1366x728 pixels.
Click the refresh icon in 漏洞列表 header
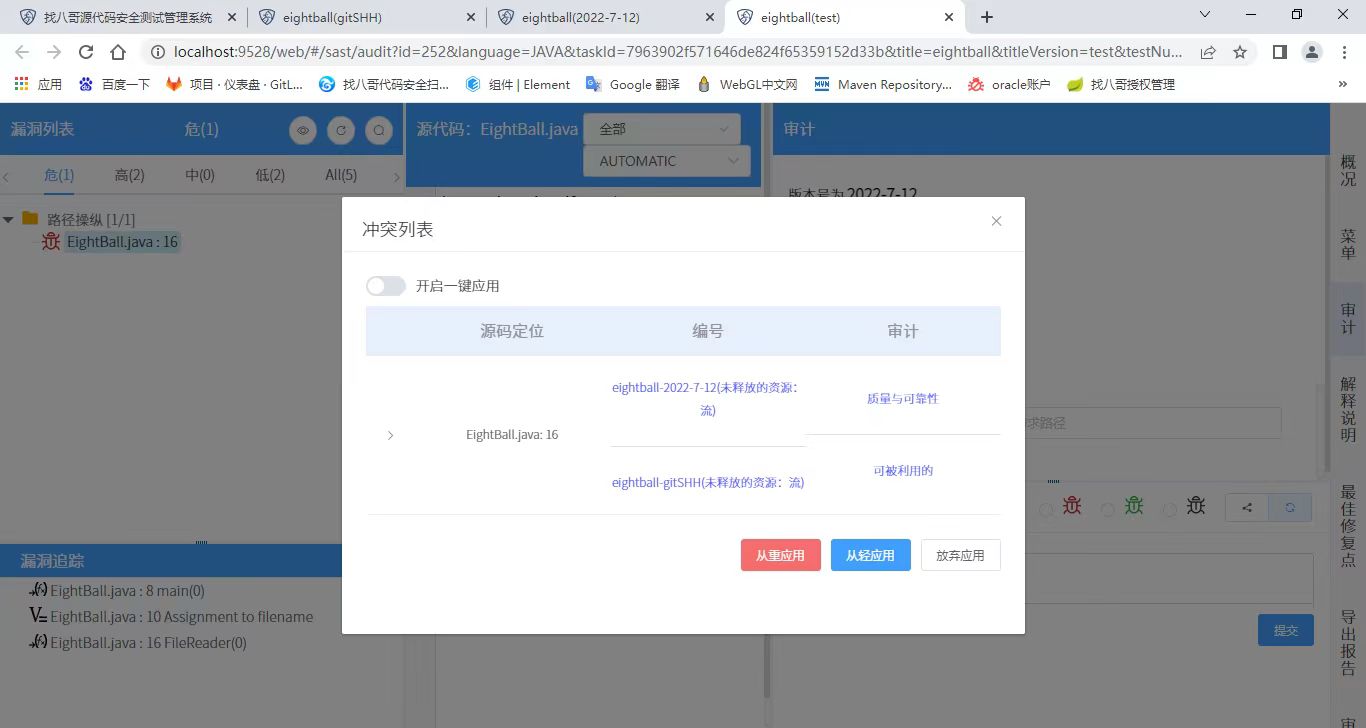coord(341,130)
